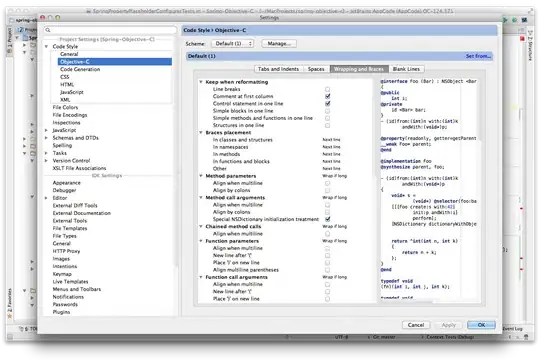Click the Manage... button
The image size is (540, 364).
(x=279, y=43)
